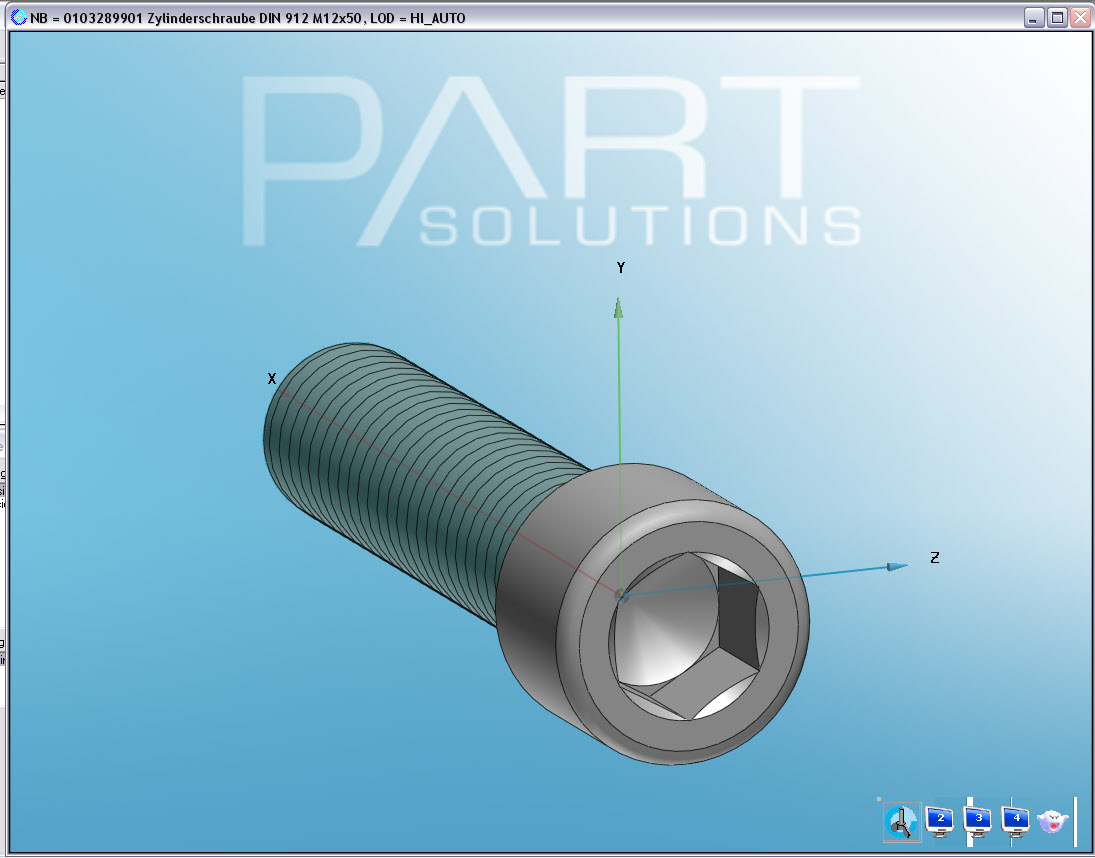Select the threaded shaft of the screw
Screen dimensions: 1095x858
point(400,470)
